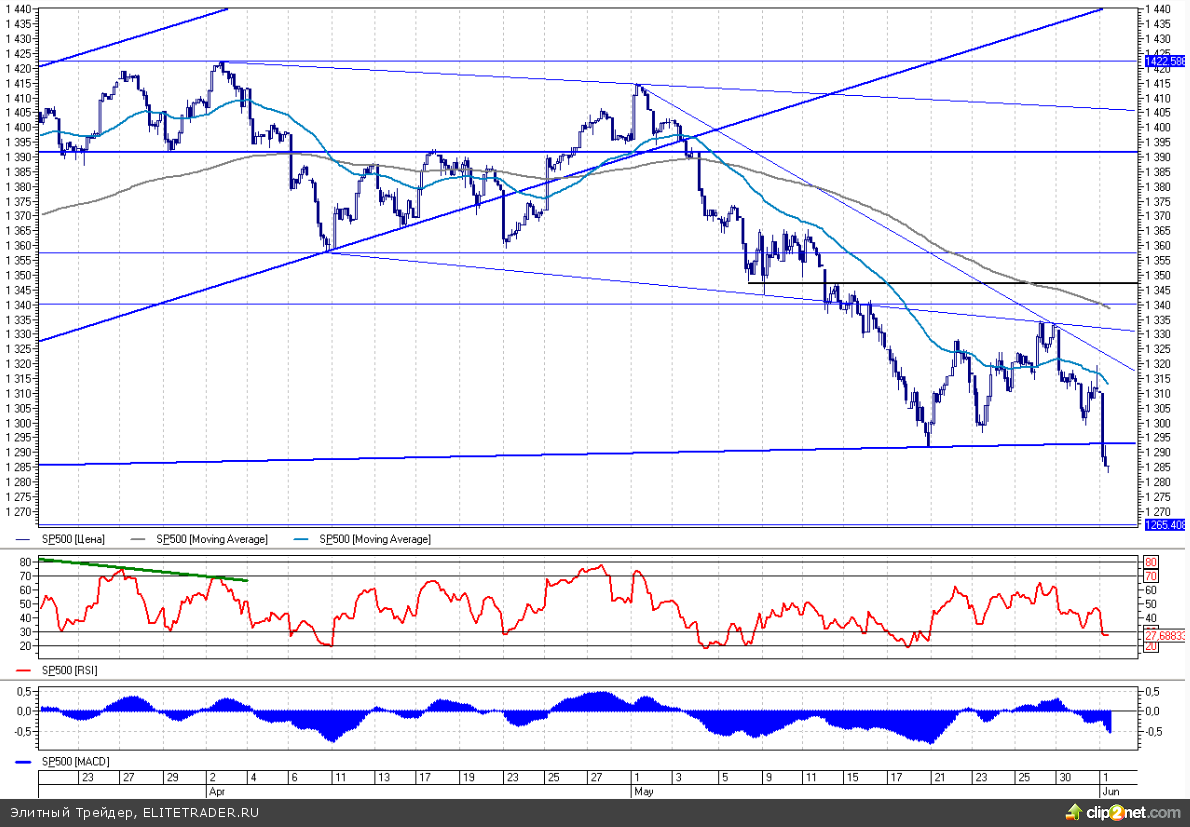Select the black horizontal line near 1345
The height and width of the screenshot is (827, 1190).
click(x=940, y=283)
